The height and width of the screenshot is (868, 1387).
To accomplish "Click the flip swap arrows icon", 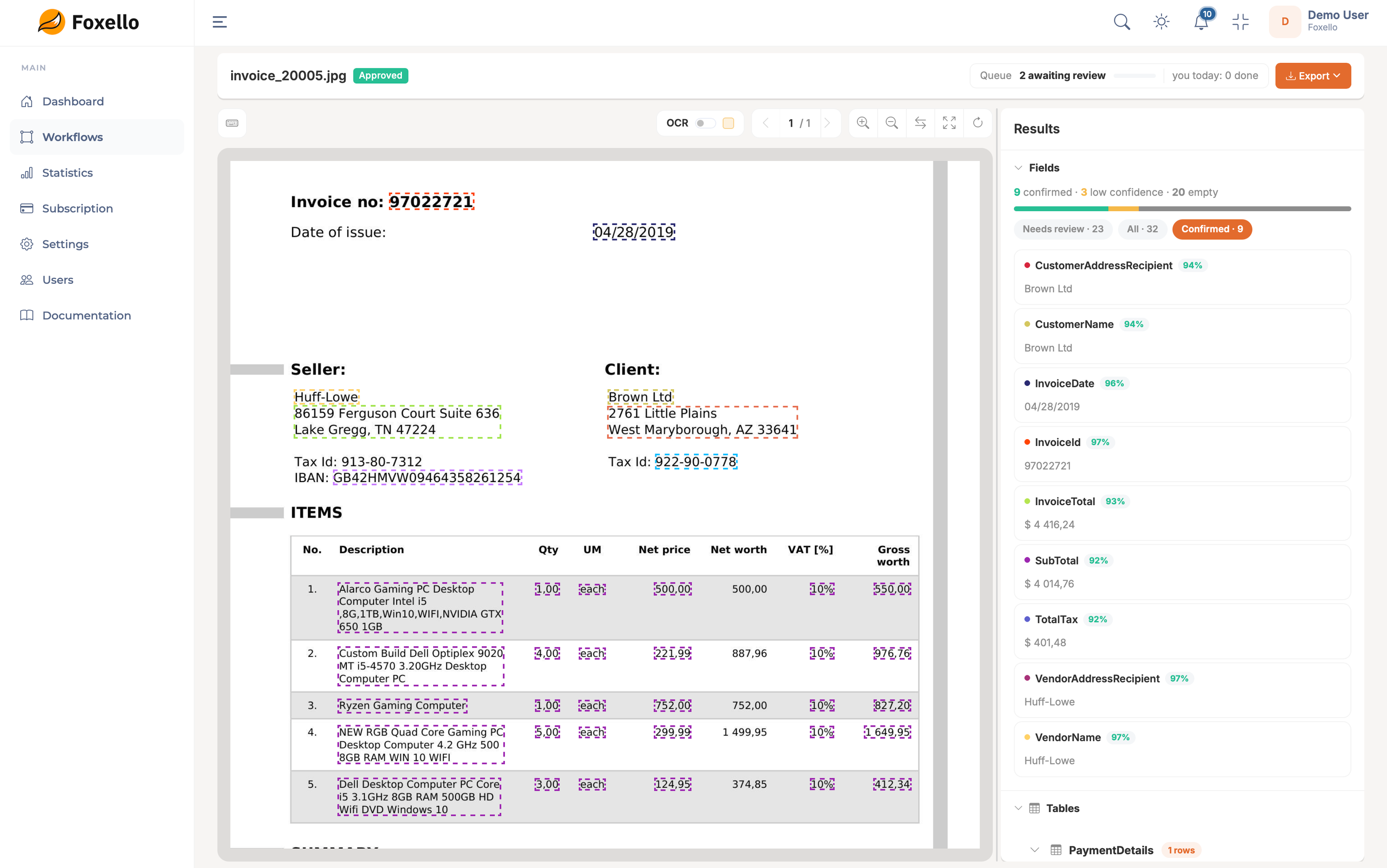I will coord(920,123).
